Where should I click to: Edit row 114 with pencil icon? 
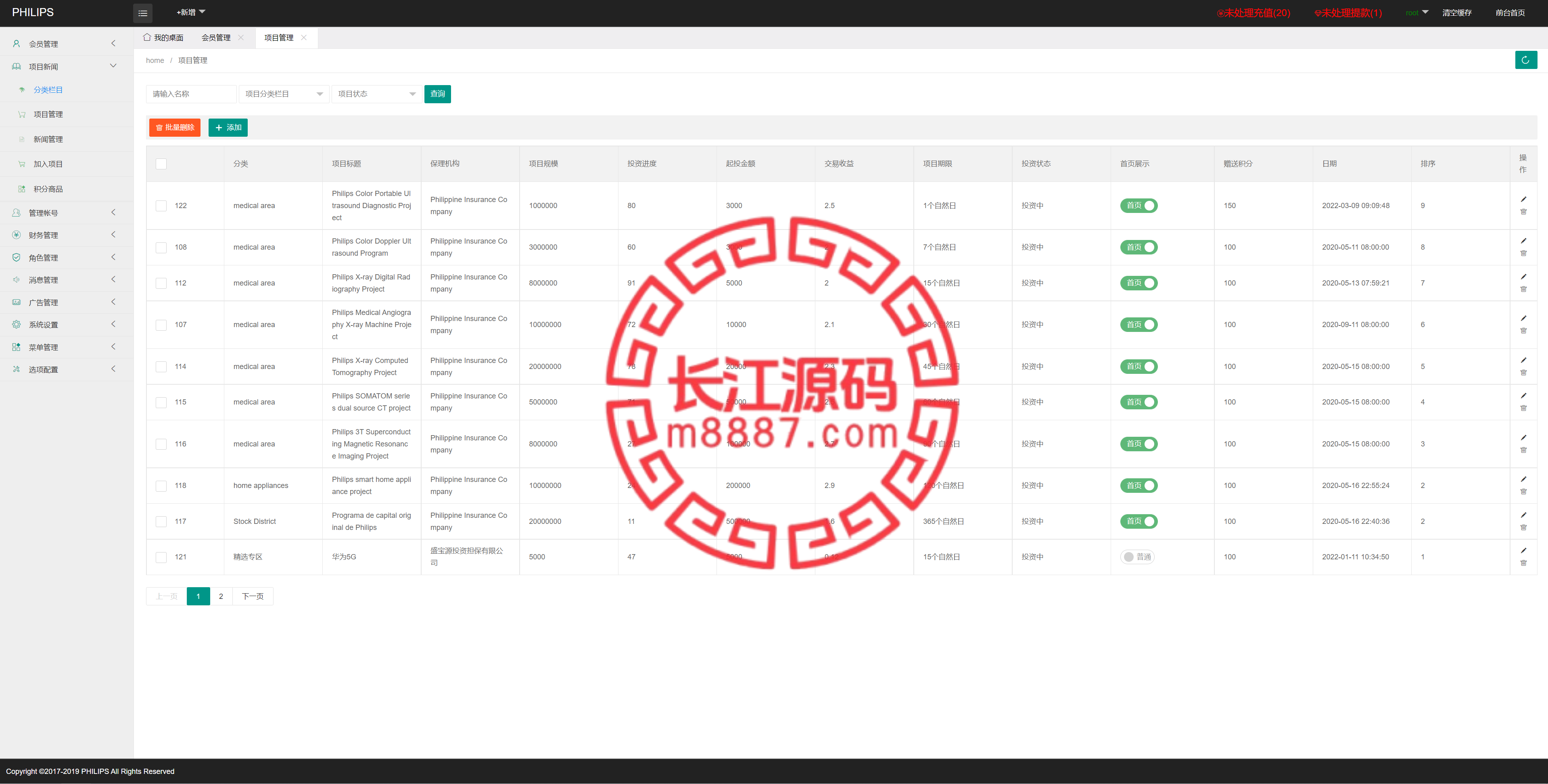coord(1523,360)
